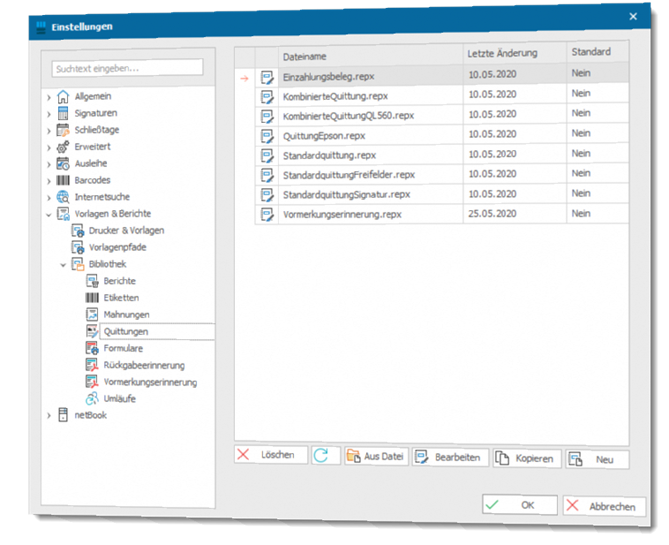The width and height of the screenshot is (669, 545).
Task: Click the Aus Datei button
Action: tap(376, 456)
